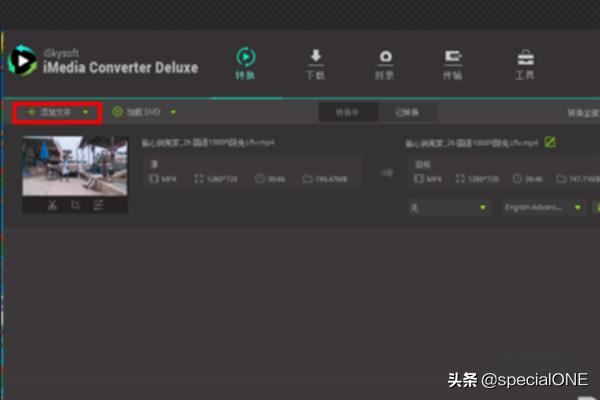Click the Add Files button
The image size is (600, 400).
pyautogui.click(x=49, y=112)
